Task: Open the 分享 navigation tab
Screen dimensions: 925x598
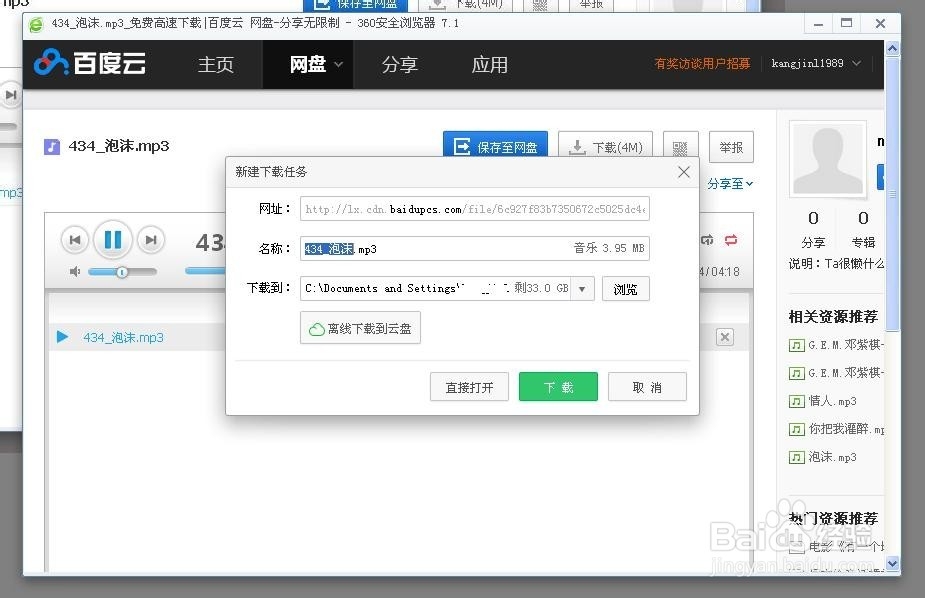Action: pyautogui.click(x=399, y=64)
